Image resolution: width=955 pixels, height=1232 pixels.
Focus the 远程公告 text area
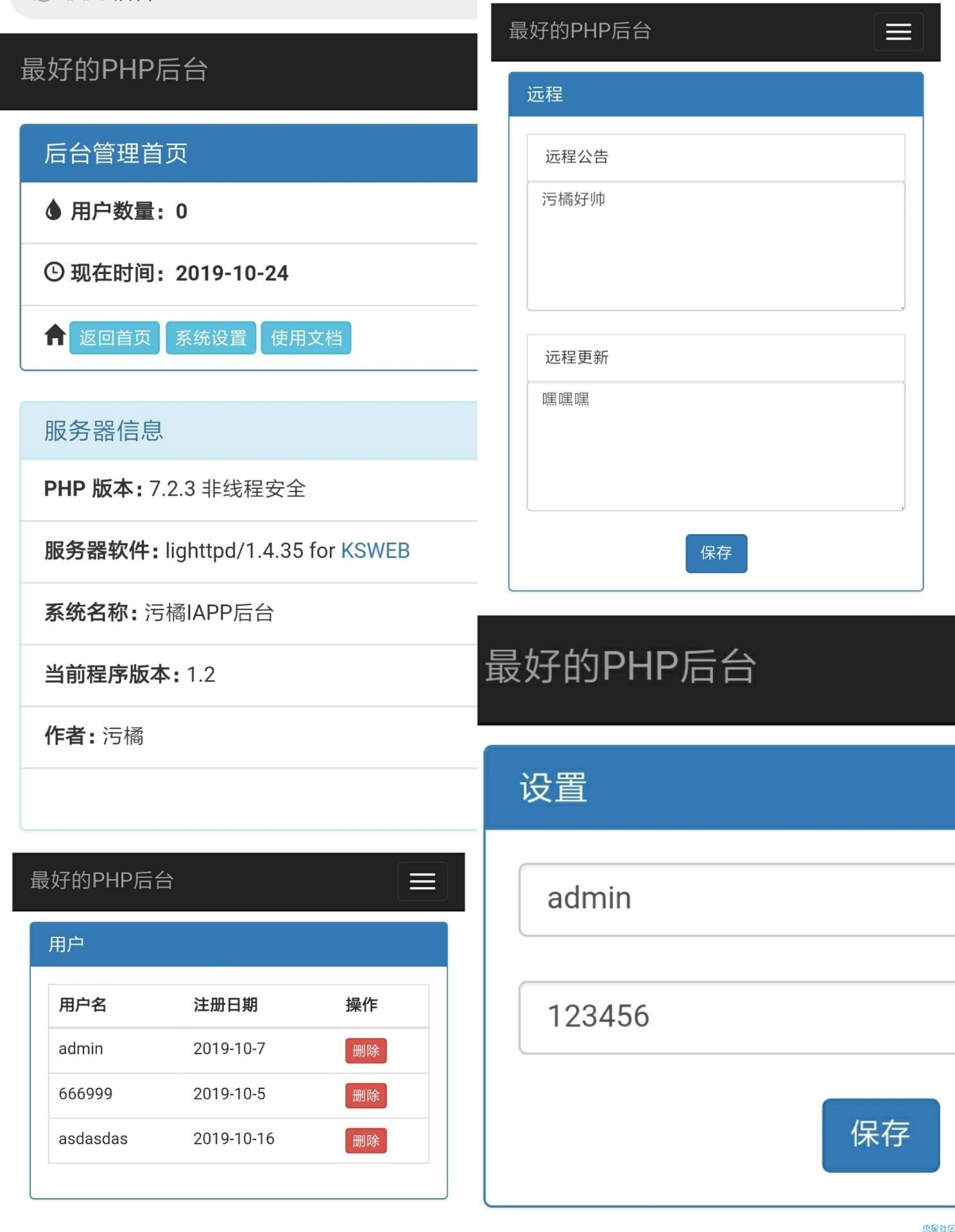click(716, 246)
